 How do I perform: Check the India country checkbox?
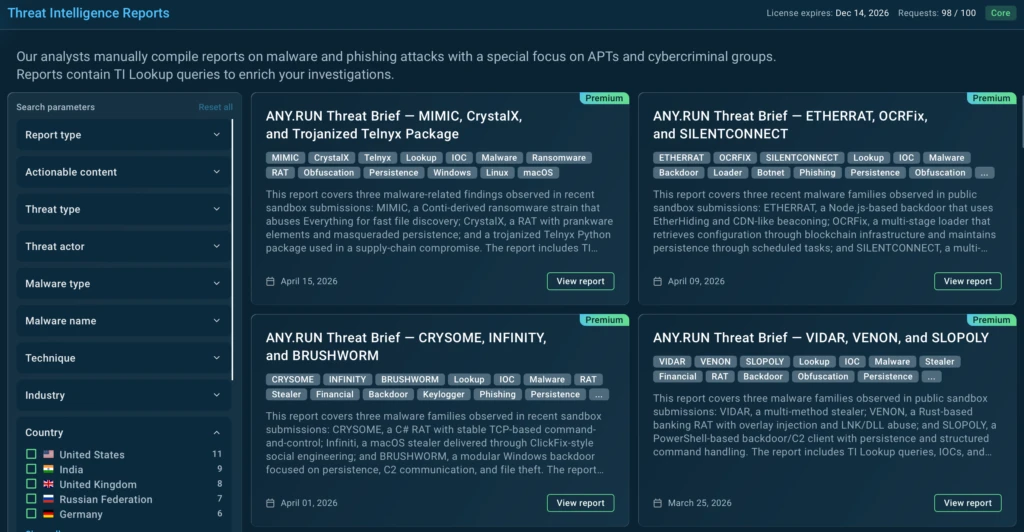coord(31,469)
